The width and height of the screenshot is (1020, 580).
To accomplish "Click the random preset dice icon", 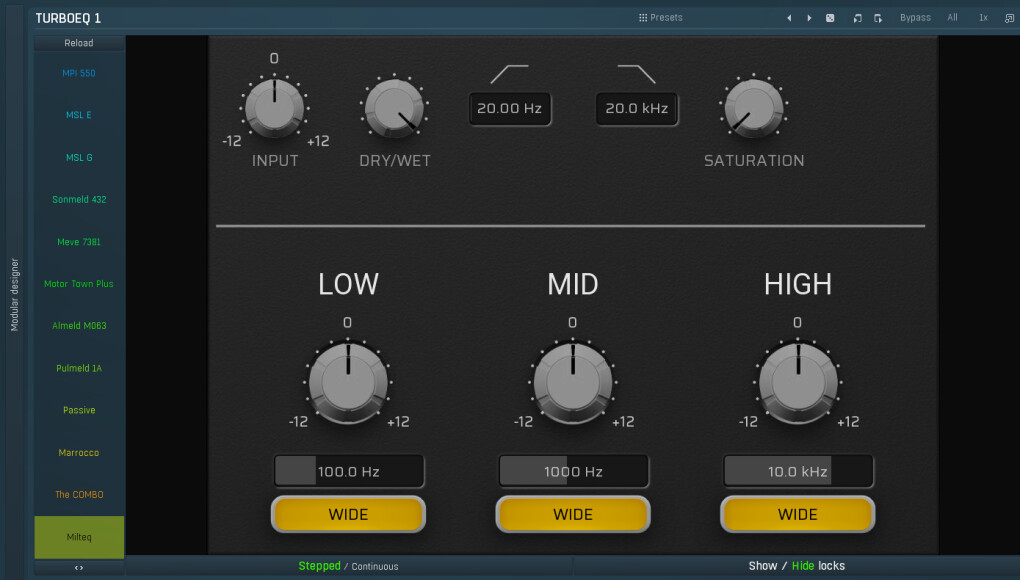I will [x=830, y=18].
